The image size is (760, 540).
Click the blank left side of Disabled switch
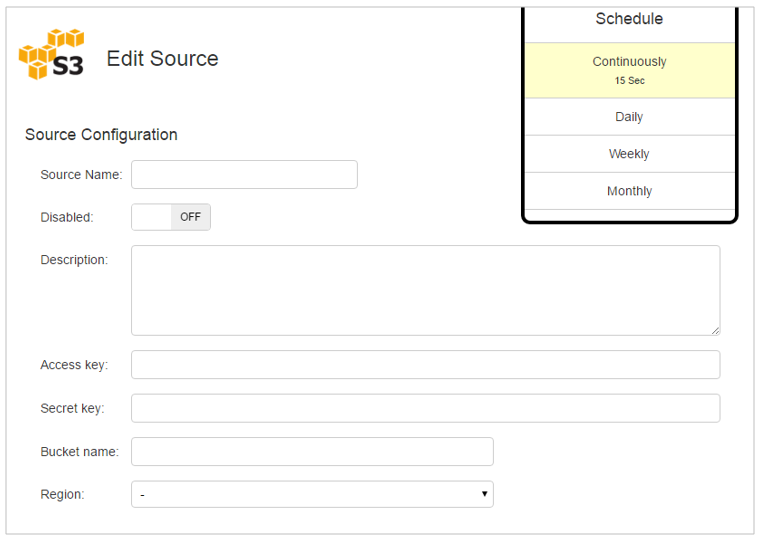click(151, 217)
